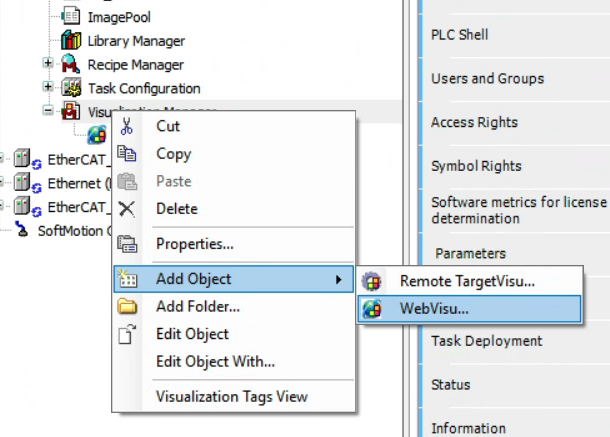Click the Task Configuration icon
610x437 pixels.
(70, 88)
